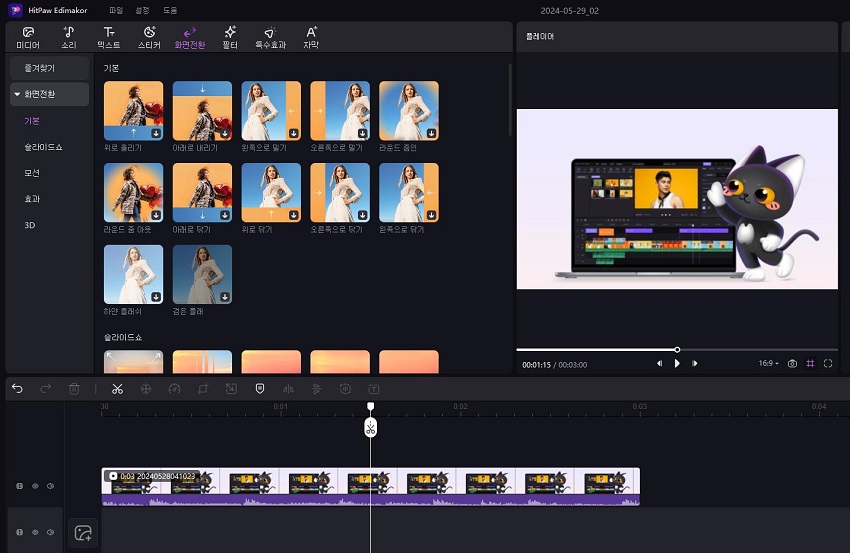Toggle eye visibility on the lower track
Image resolution: width=850 pixels, height=553 pixels.
(x=35, y=532)
